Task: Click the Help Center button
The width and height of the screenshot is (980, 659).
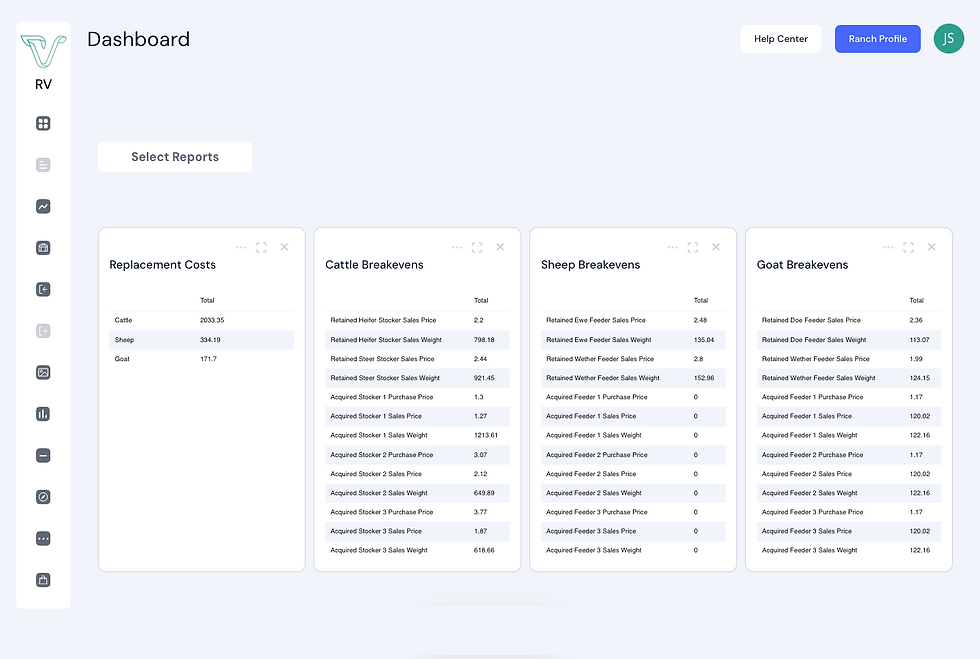Action: 780,39
